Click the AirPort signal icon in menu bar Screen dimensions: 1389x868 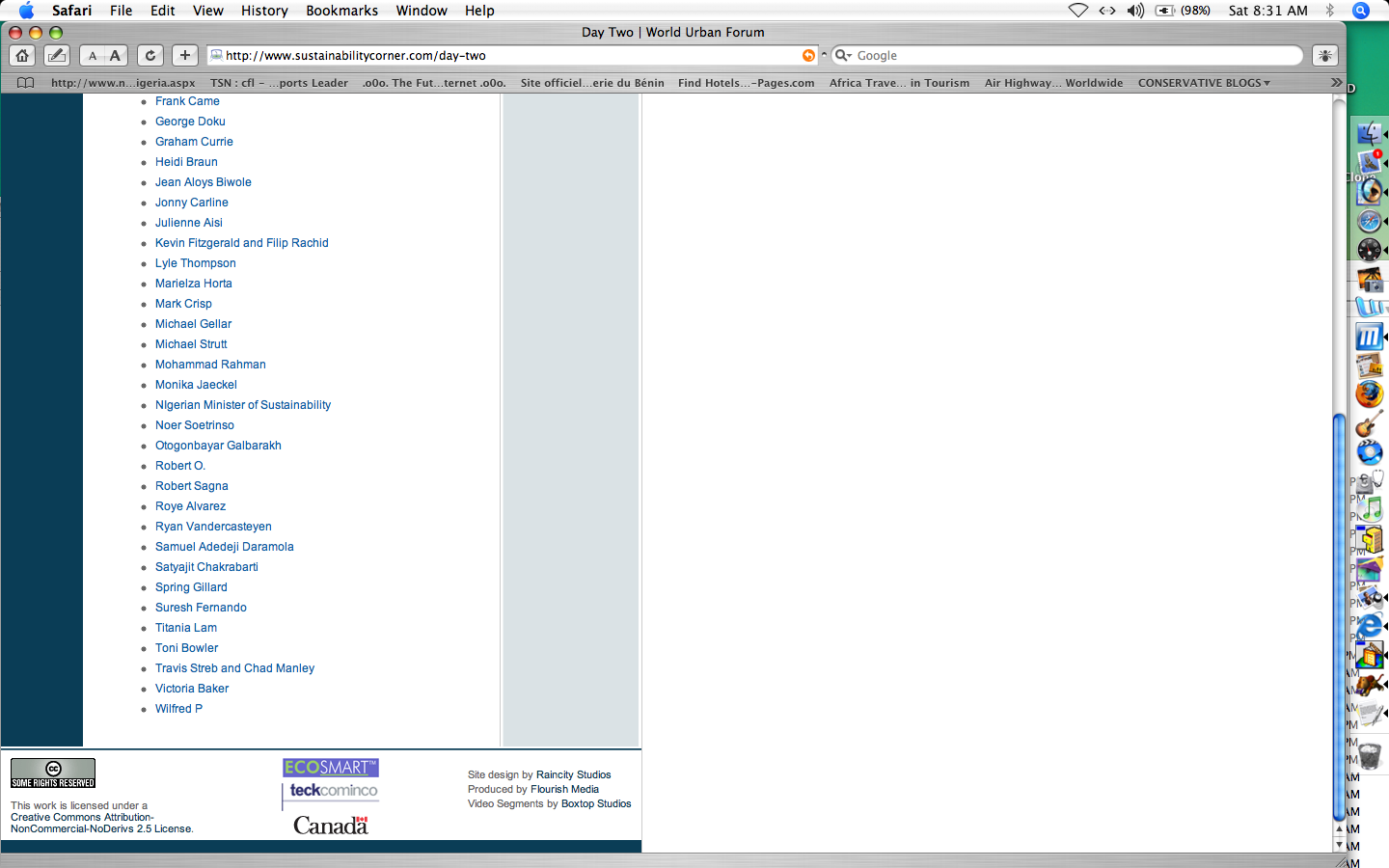tap(1078, 11)
